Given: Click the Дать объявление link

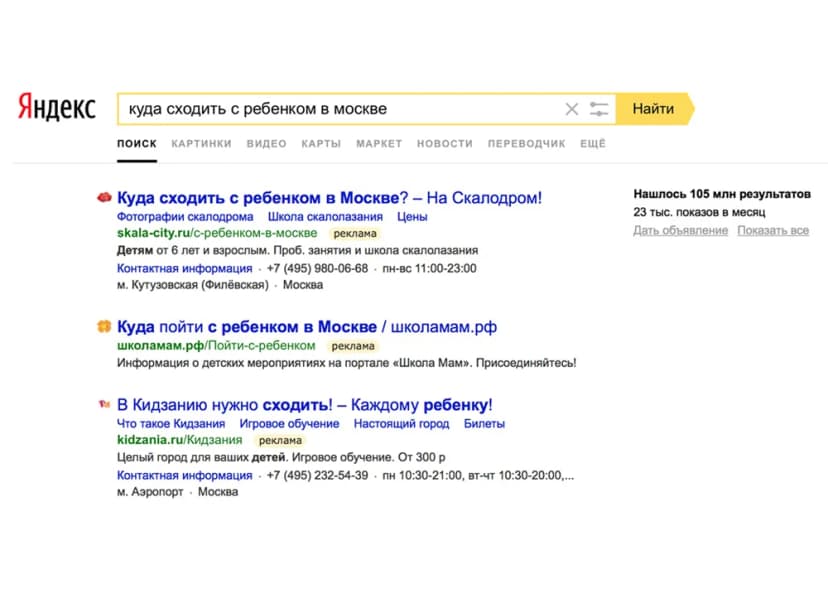Looking at the screenshot, I should pyautogui.click(x=681, y=230).
